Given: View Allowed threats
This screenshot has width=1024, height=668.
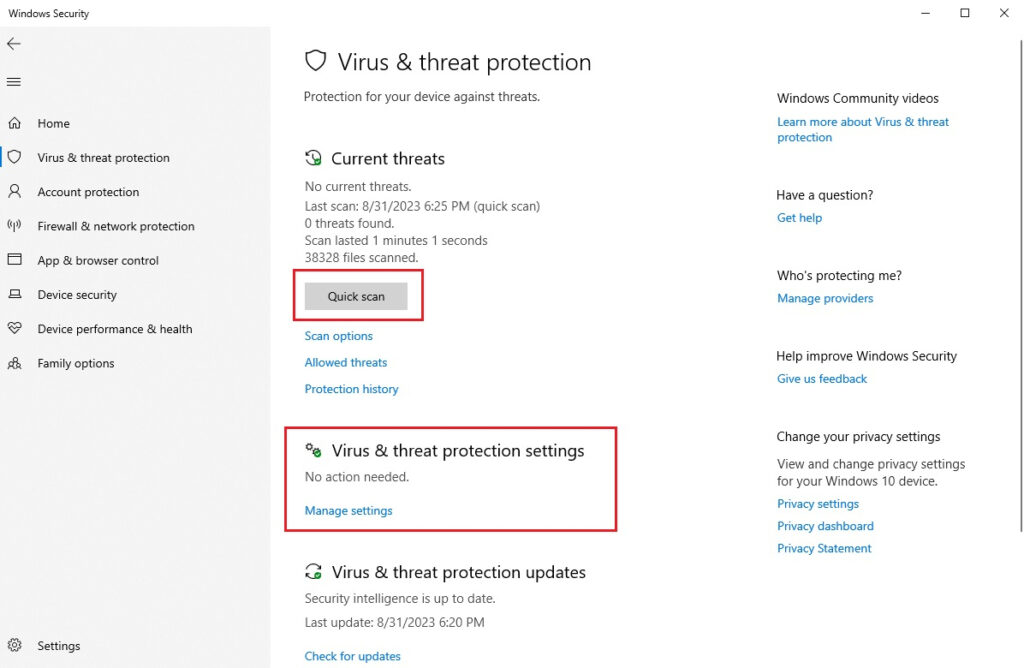Looking at the screenshot, I should coord(345,362).
